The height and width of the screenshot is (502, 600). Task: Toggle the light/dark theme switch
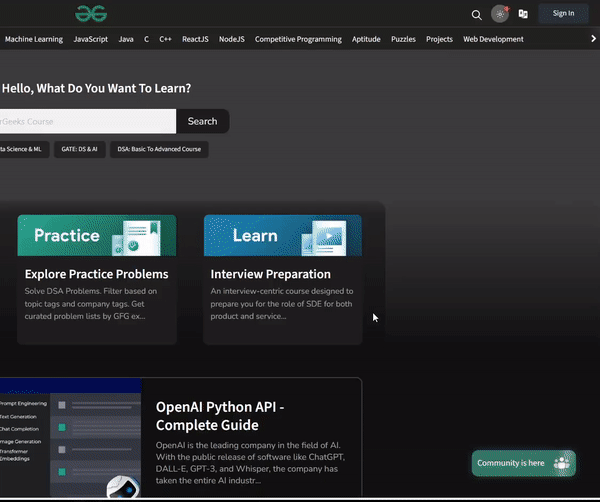tap(500, 14)
